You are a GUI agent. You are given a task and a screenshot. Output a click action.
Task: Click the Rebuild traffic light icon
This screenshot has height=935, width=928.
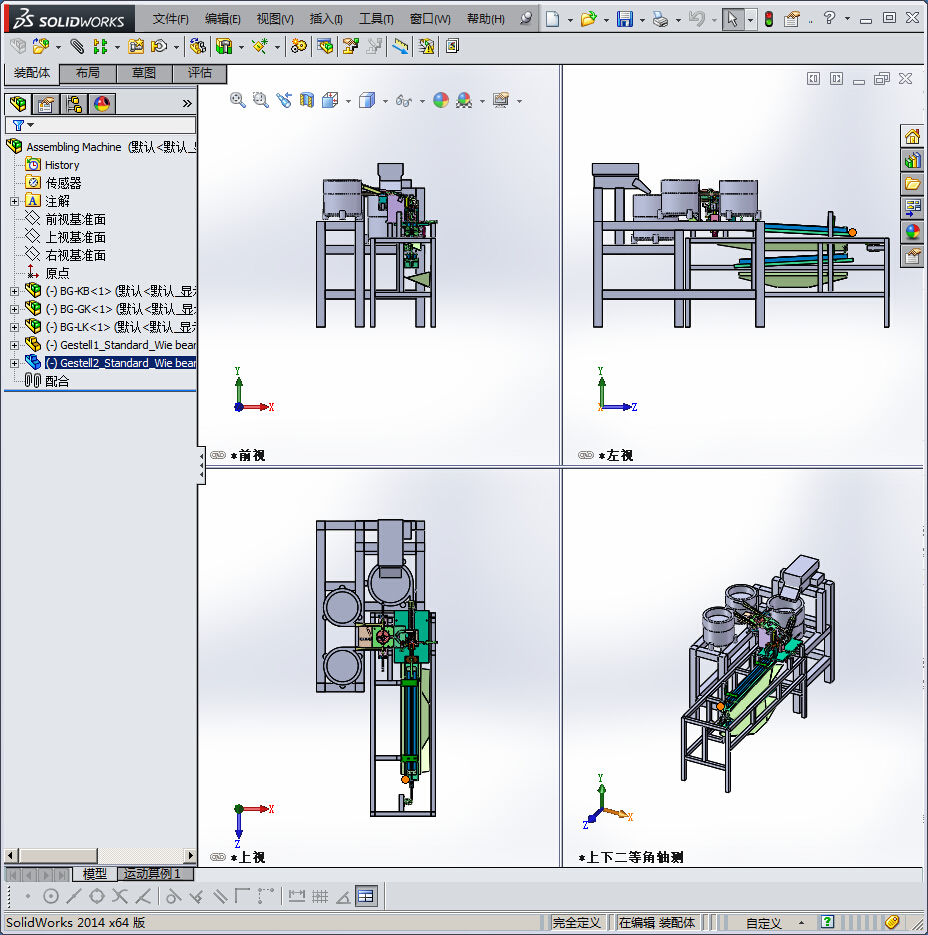[768, 19]
